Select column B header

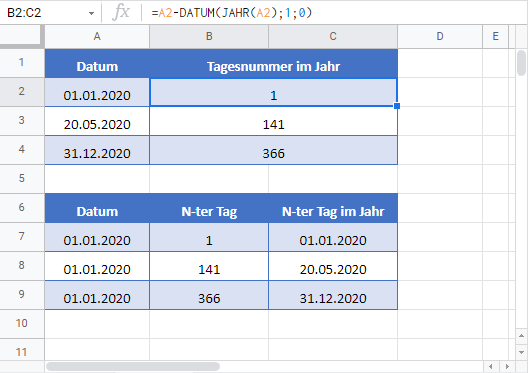point(209,36)
